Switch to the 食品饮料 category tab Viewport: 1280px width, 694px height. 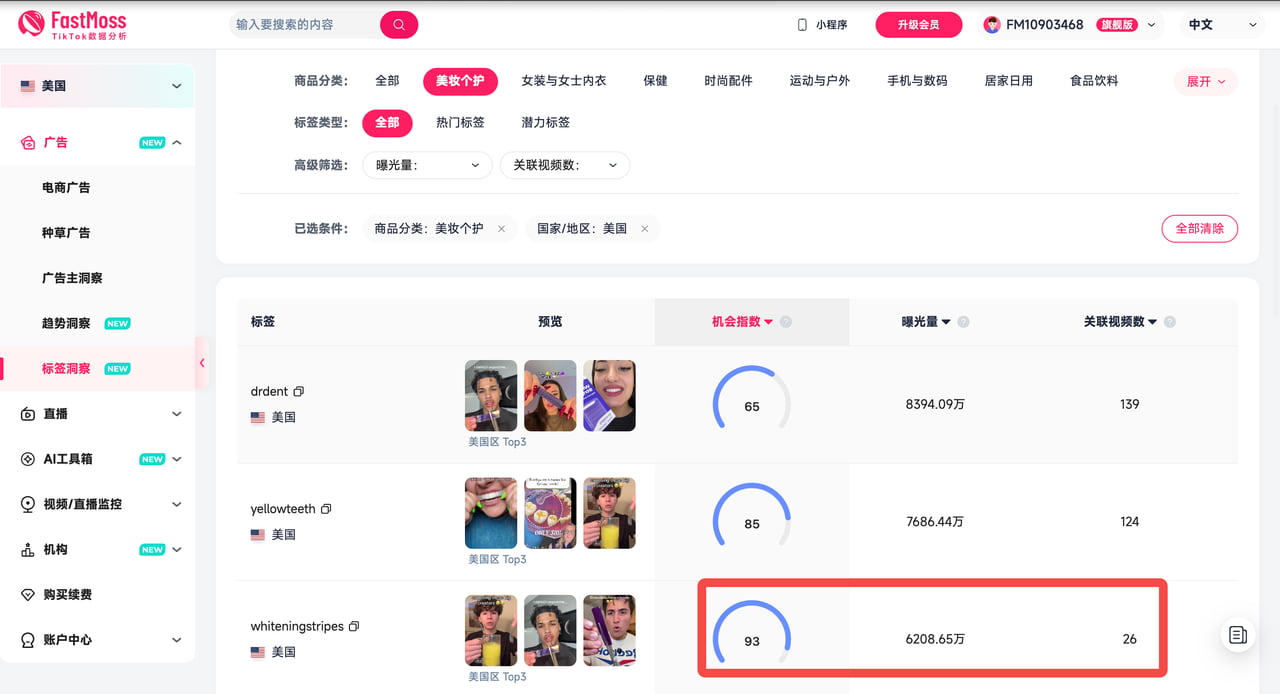(1093, 81)
